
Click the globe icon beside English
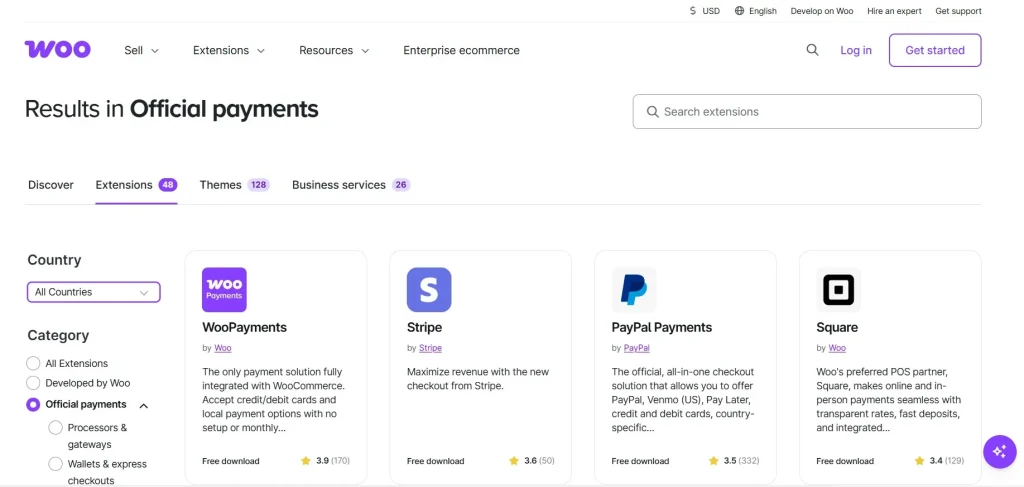point(739,11)
